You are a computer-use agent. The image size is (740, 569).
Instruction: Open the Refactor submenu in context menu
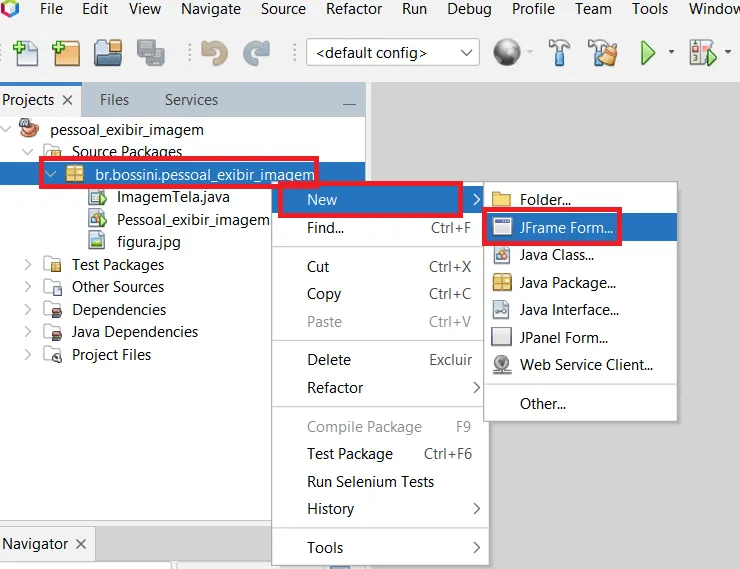[x=378, y=388]
